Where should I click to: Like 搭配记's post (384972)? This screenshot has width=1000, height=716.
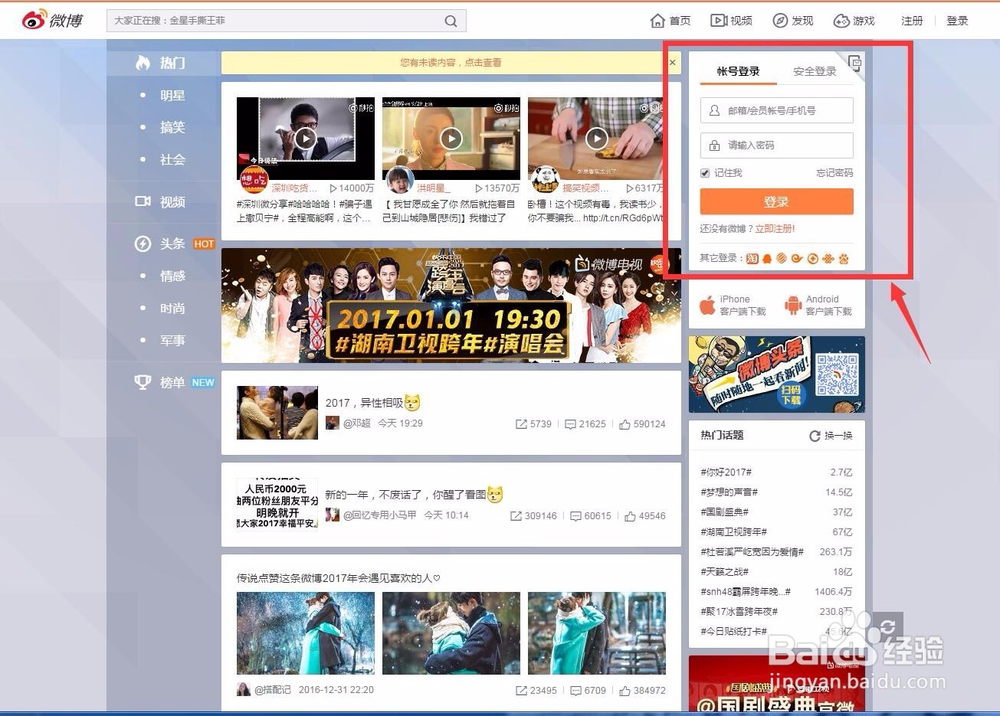click(642, 690)
